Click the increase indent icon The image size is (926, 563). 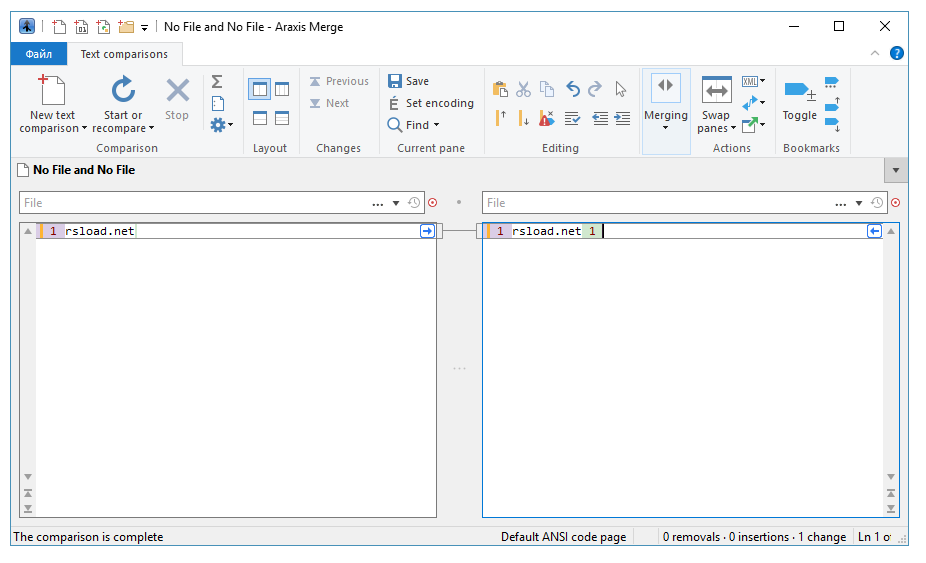click(x=622, y=118)
